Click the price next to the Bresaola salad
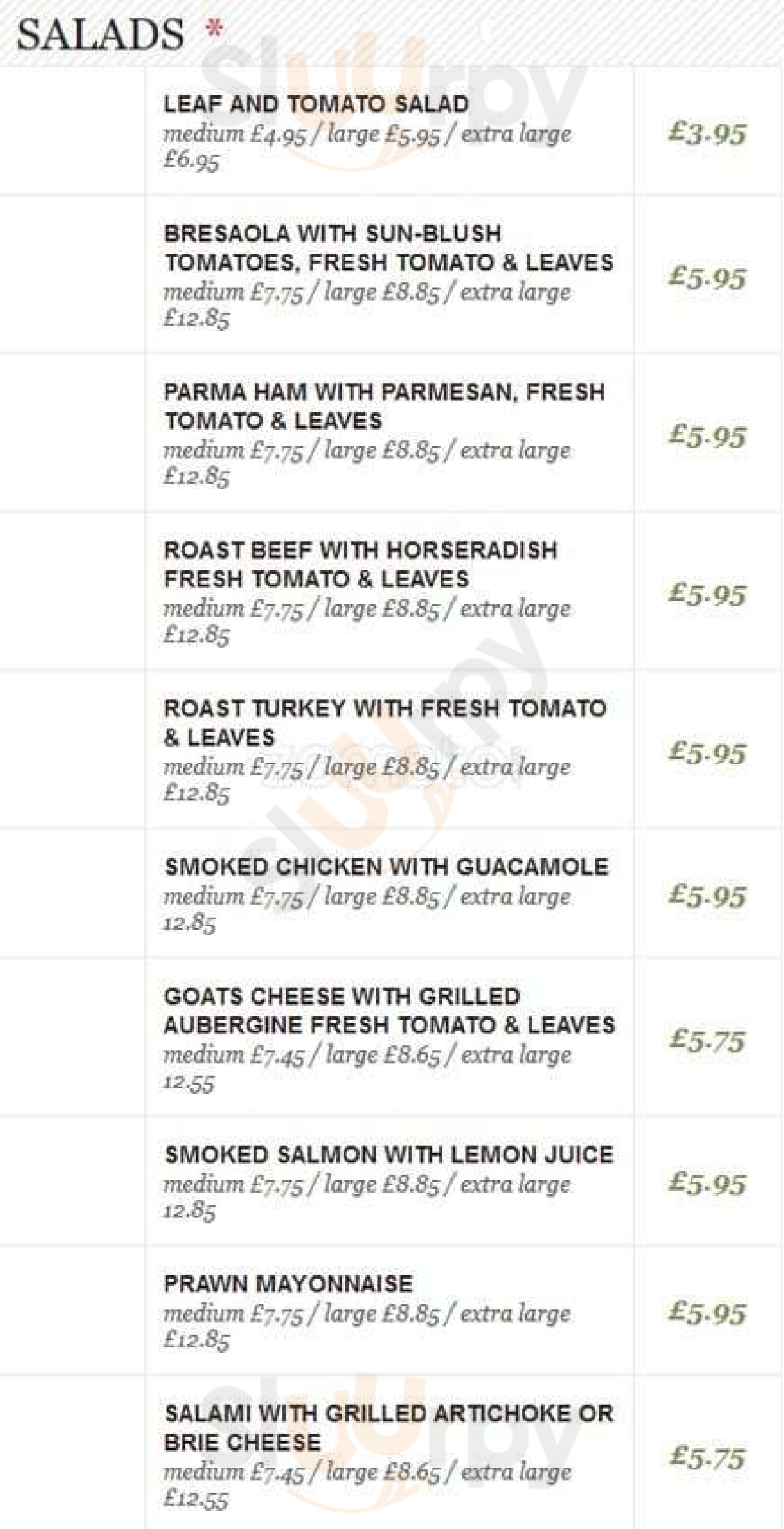This screenshot has height=1529, width=784. [707, 278]
